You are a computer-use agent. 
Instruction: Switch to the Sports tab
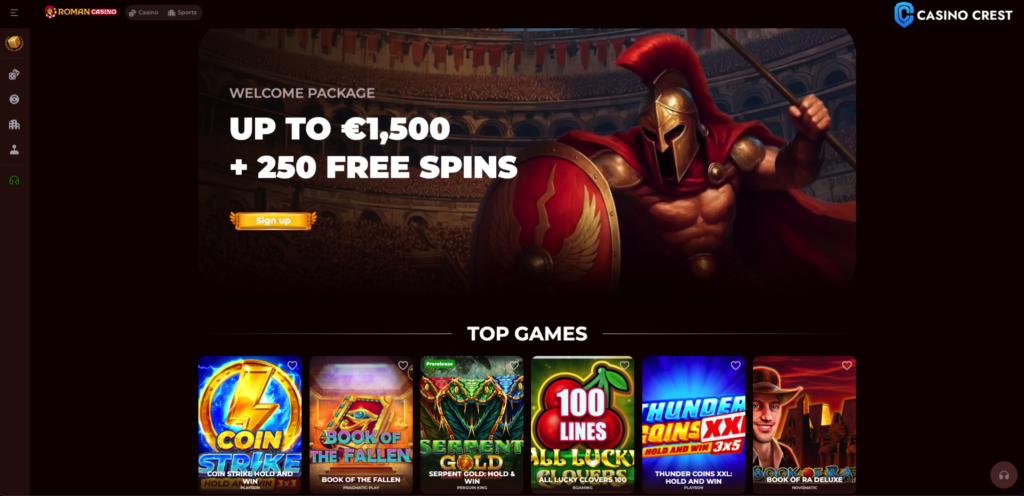182,12
